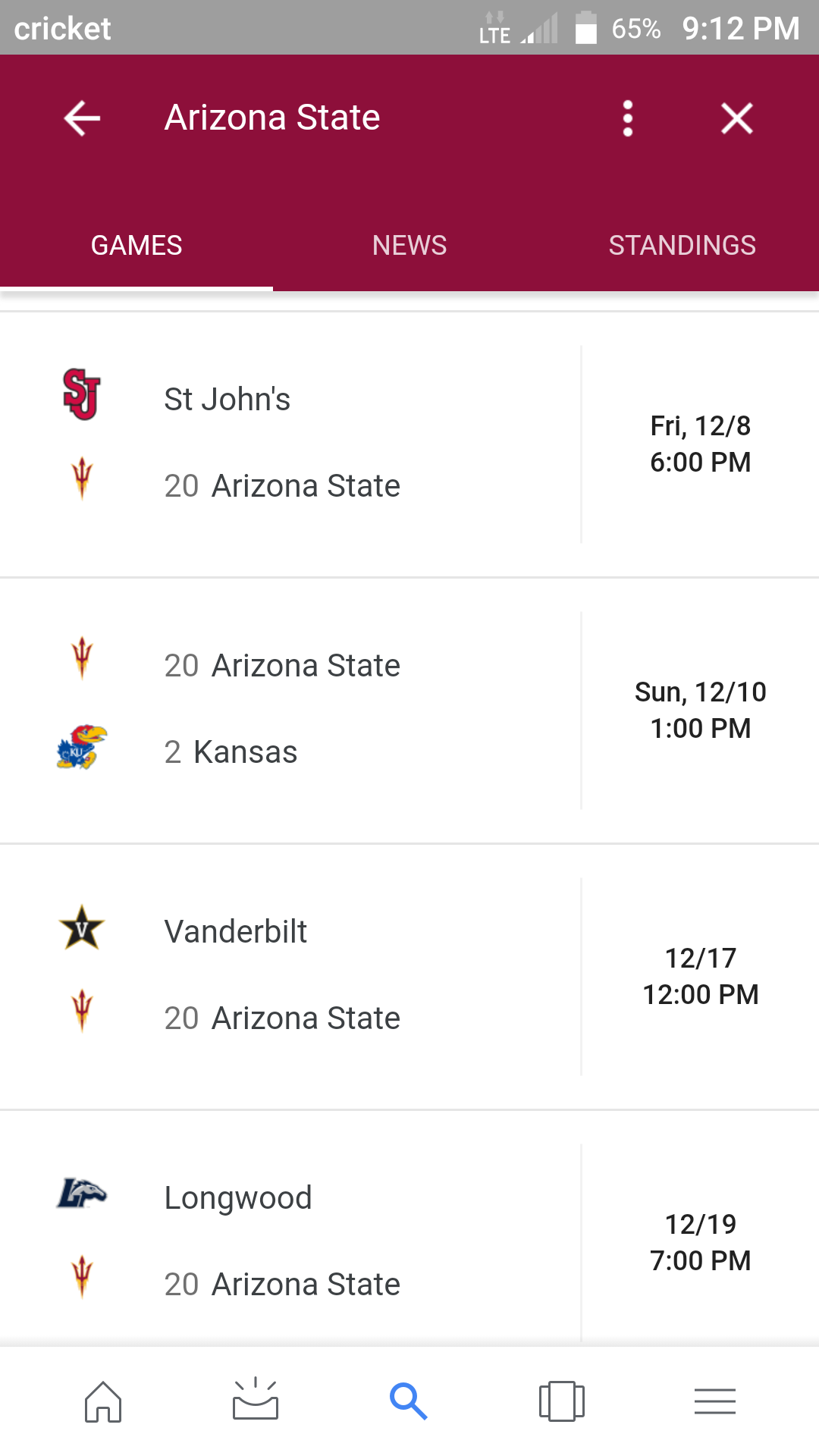The image size is (819, 1456).
Task: Switch to the NEWS tab
Action: point(409,246)
